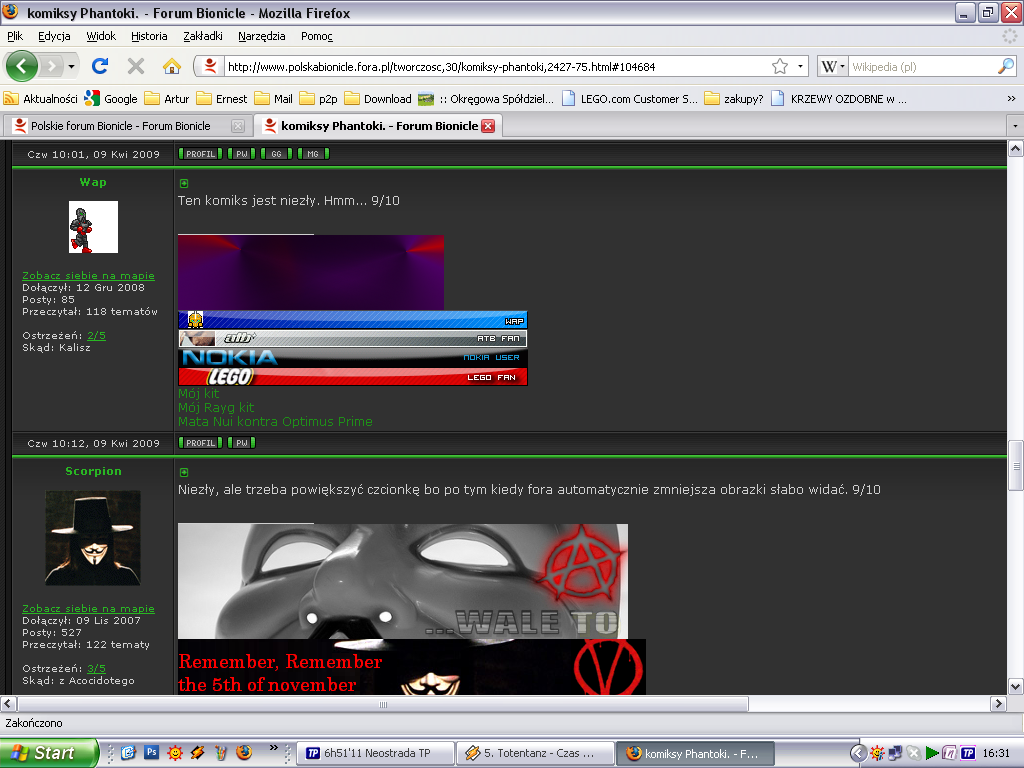Show more bookmarks chevron
Screen dimensions: 1024x768
coord(1011,99)
